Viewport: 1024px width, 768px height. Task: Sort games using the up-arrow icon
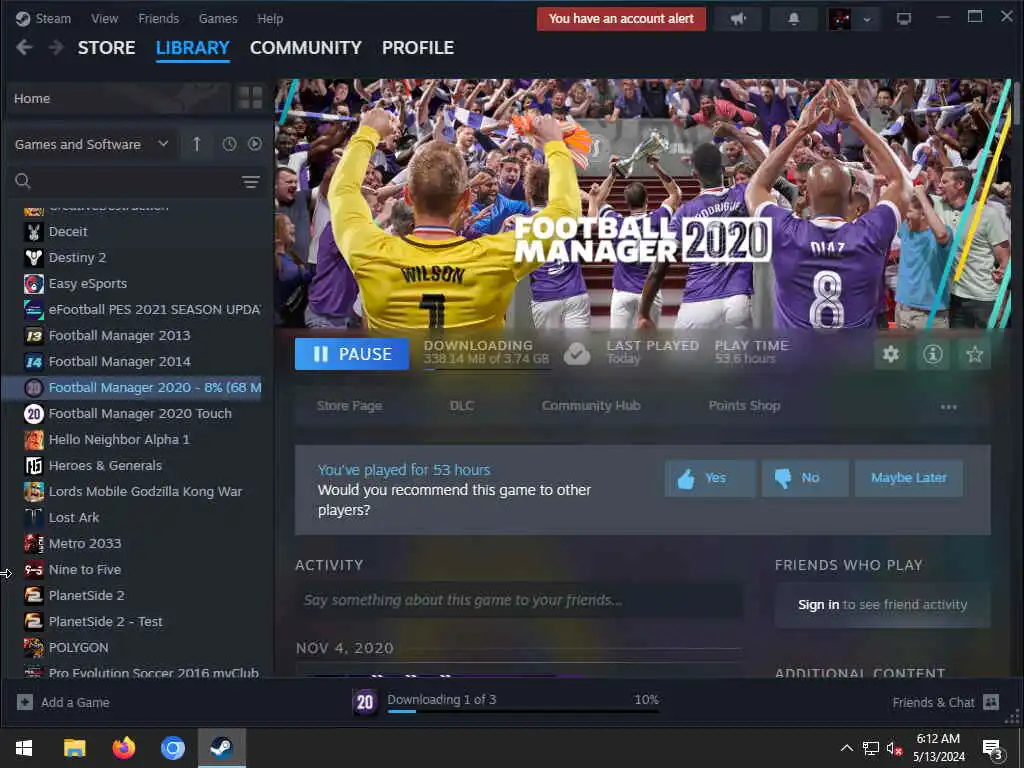[197, 144]
